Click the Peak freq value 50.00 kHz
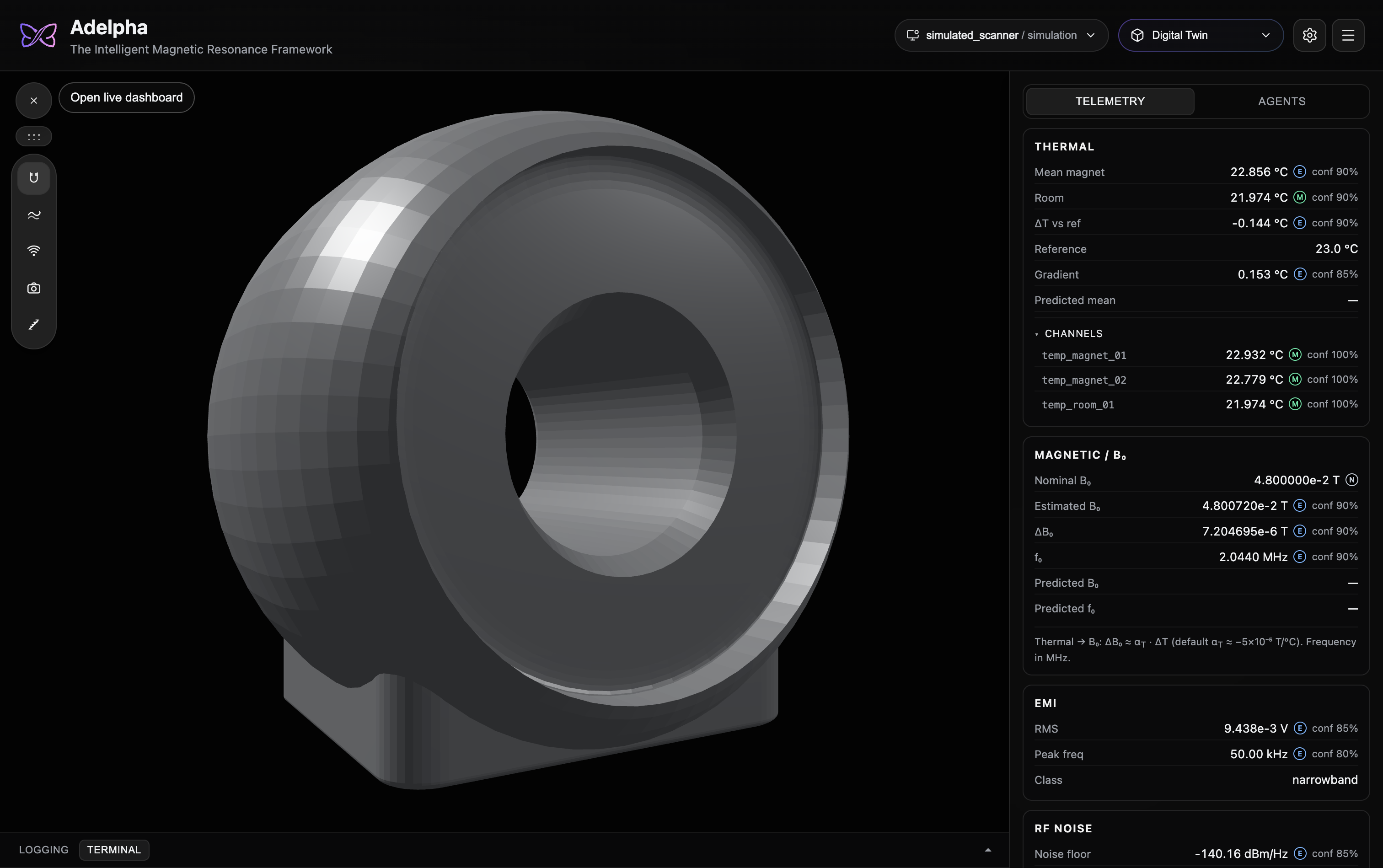The height and width of the screenshot is (868, 1383). click(1259, 754)
